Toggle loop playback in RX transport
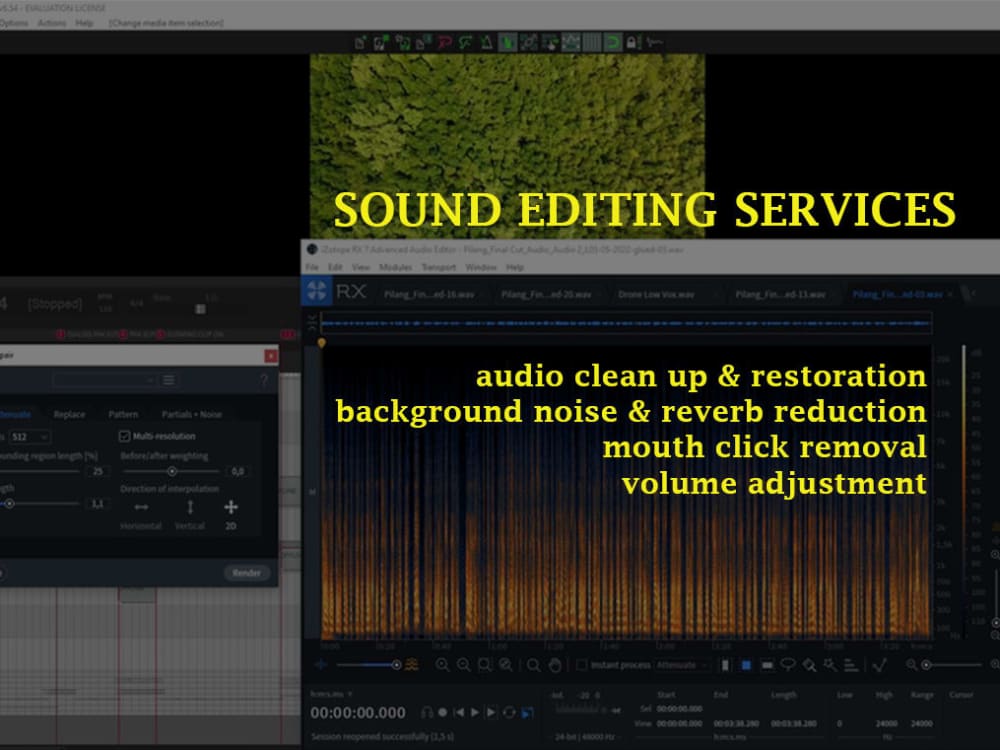1000x750 pixels. pos(509,712)
